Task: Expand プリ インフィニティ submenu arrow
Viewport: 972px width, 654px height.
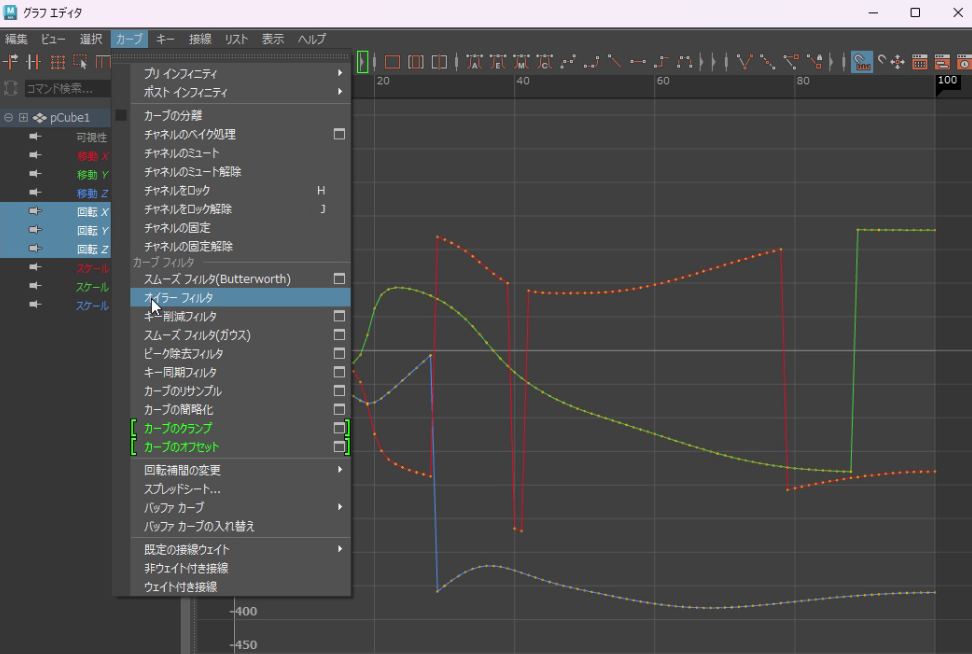Action: pyautogui.click(x=340, y=73)
